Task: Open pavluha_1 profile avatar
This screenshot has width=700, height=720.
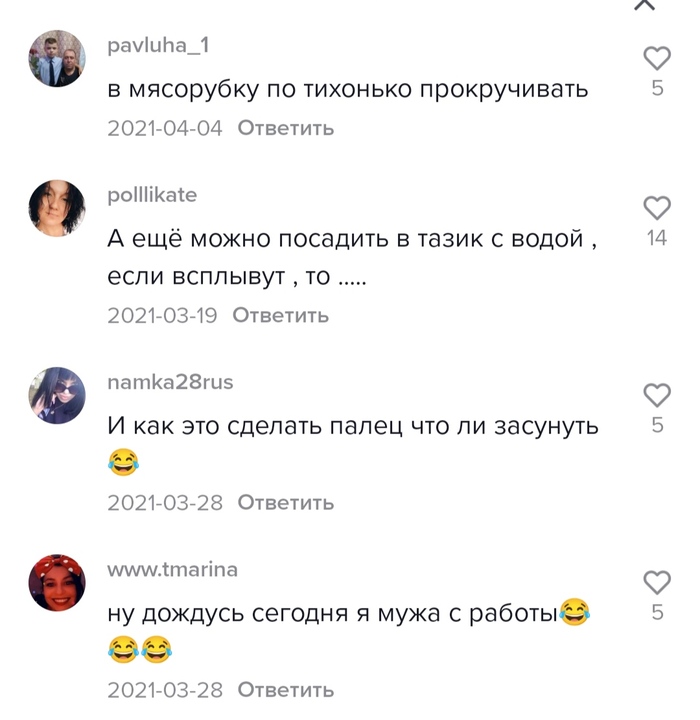Action: pos(57,59)
